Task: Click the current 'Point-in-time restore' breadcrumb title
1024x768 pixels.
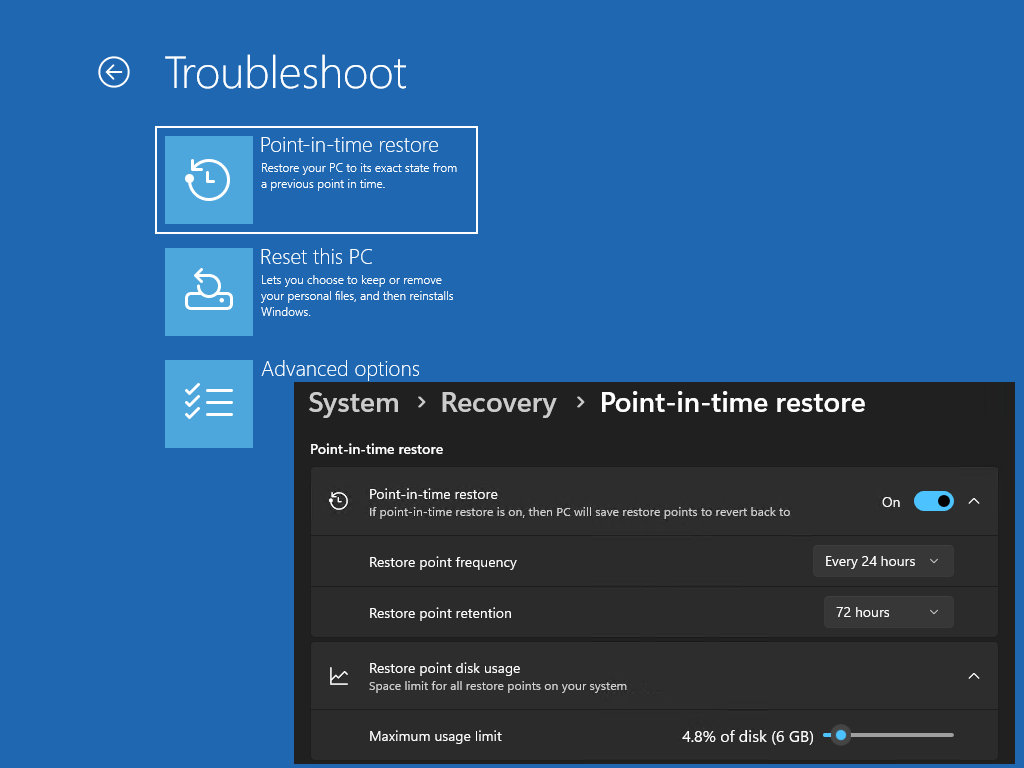Action: point(732,403)
